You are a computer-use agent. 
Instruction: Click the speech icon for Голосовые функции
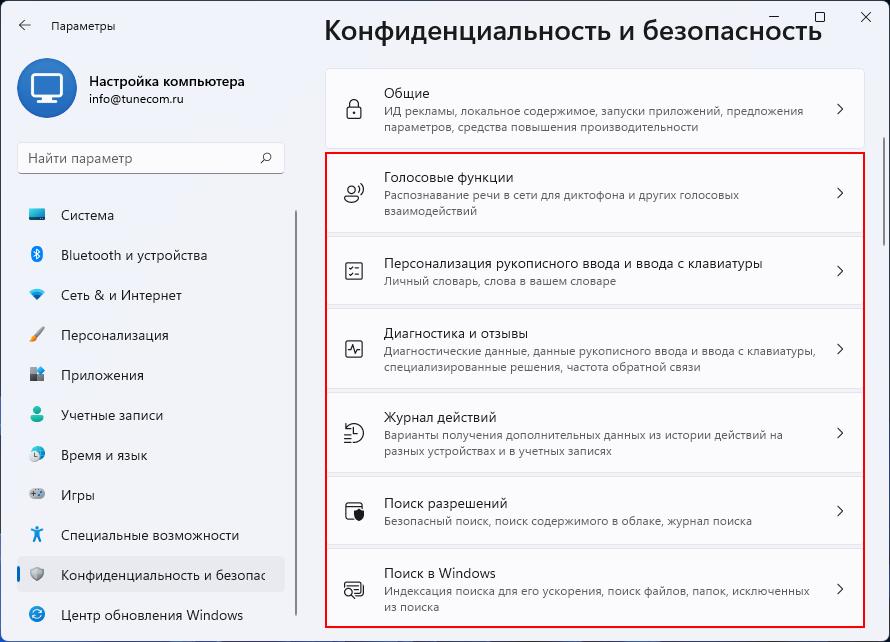point(354,194)
